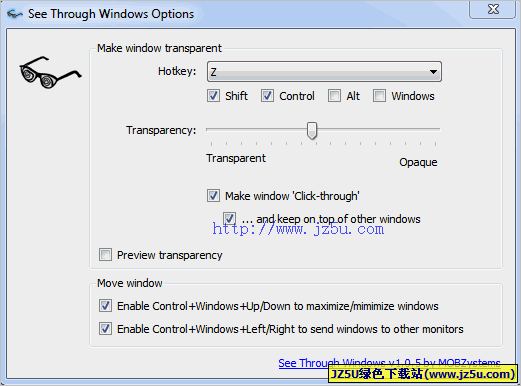Click the Hotkey dropdown arrow
The height and width of the screenshot is (386, 521).
pos(433,72)
